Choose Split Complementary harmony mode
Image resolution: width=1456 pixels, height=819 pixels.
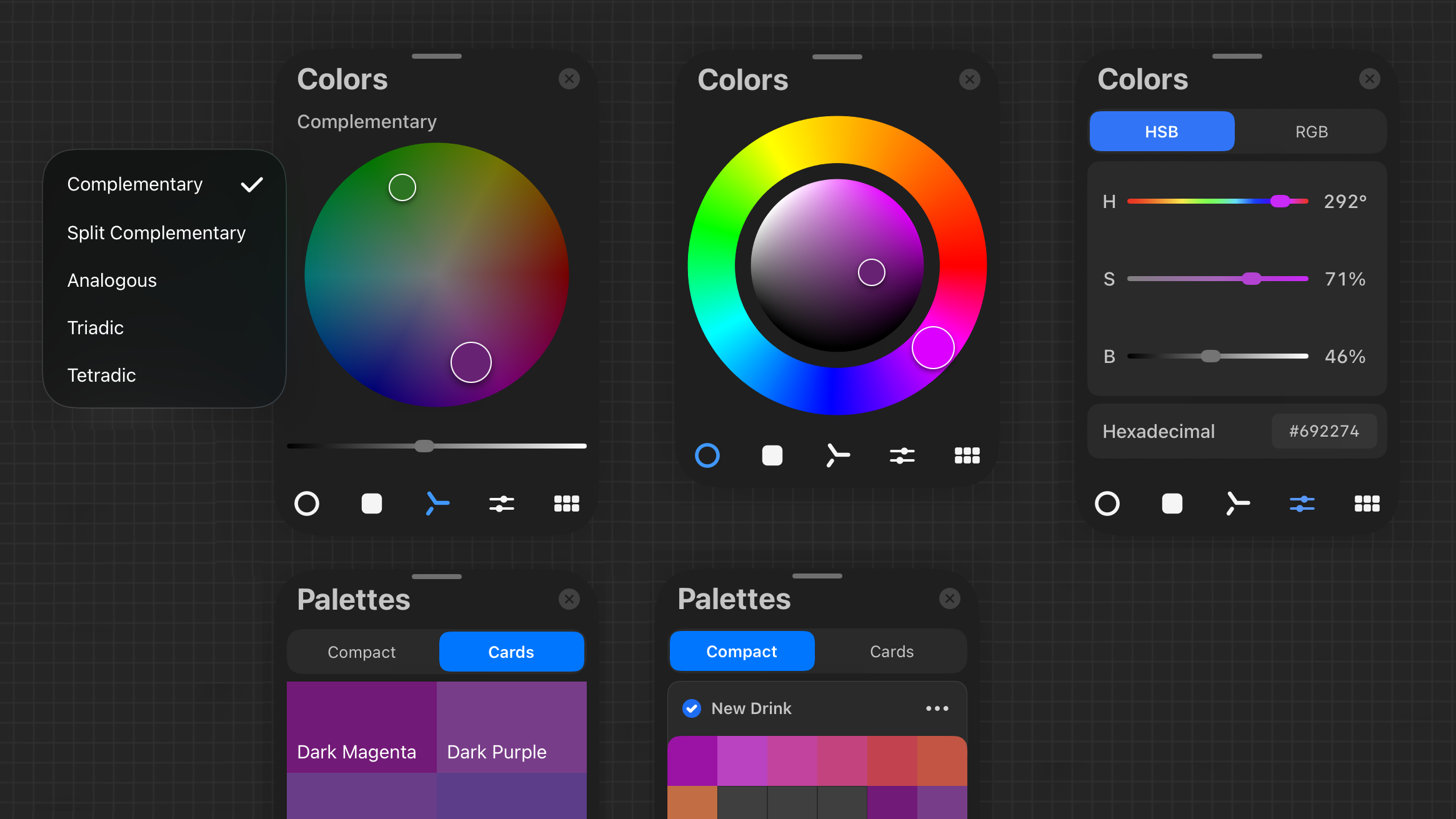[x=164, y=232]
